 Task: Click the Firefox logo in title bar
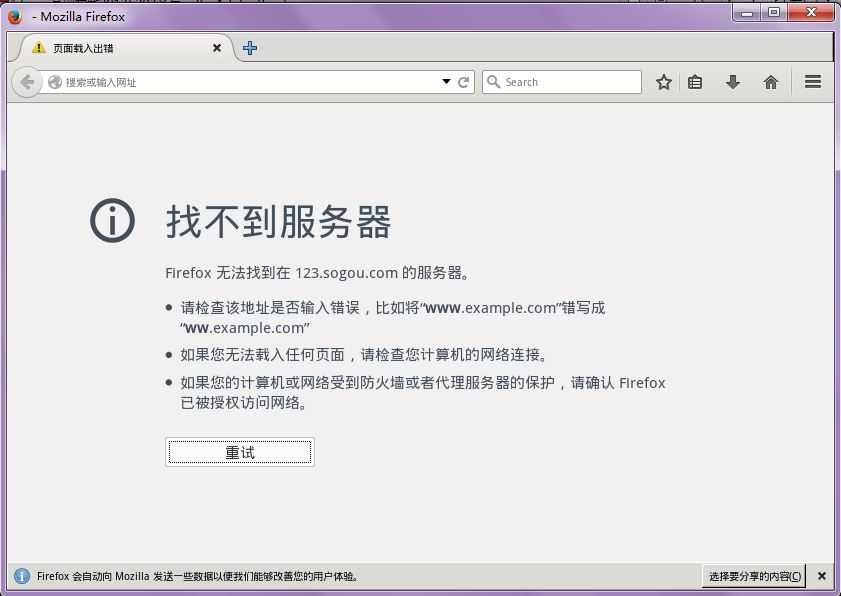14,16
